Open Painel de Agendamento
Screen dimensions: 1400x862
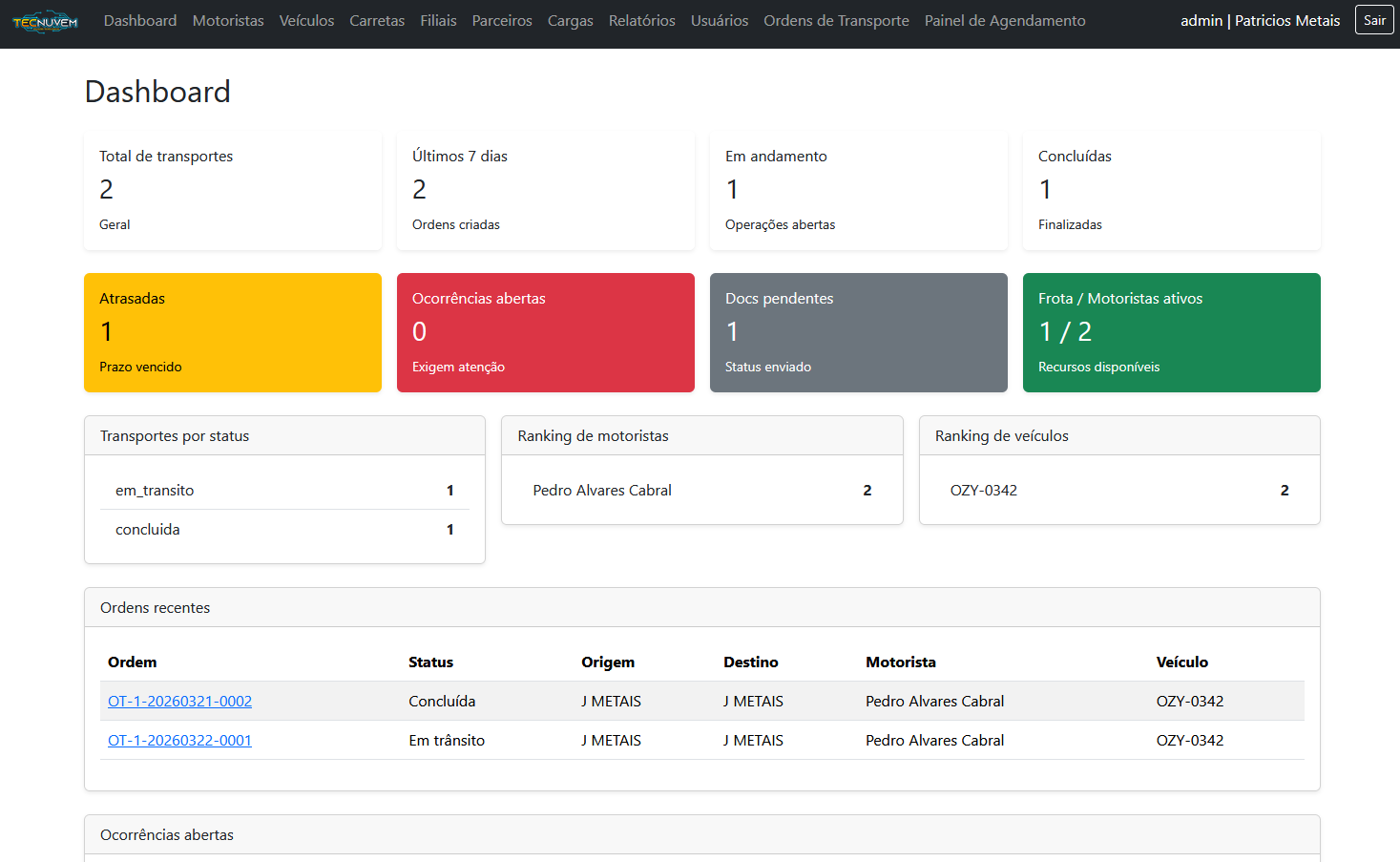pos(1005,21)
